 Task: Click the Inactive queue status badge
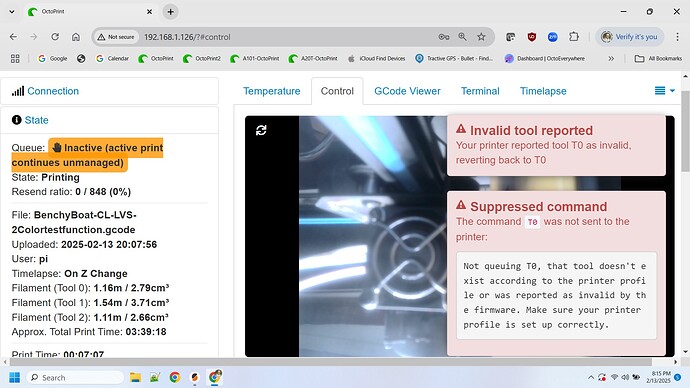87,155
